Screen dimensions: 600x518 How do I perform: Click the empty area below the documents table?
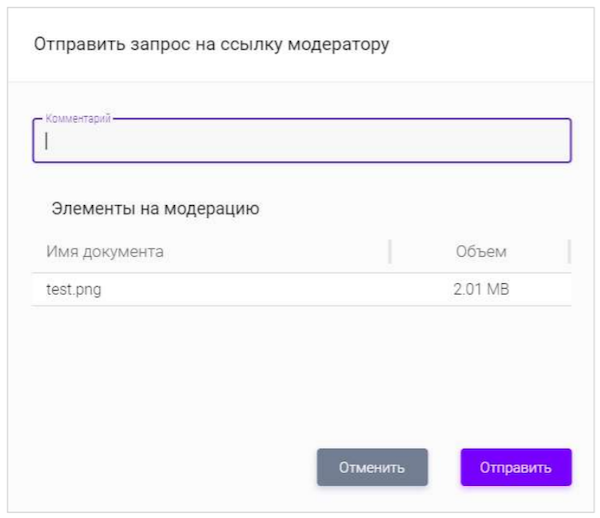pos(300,370)
